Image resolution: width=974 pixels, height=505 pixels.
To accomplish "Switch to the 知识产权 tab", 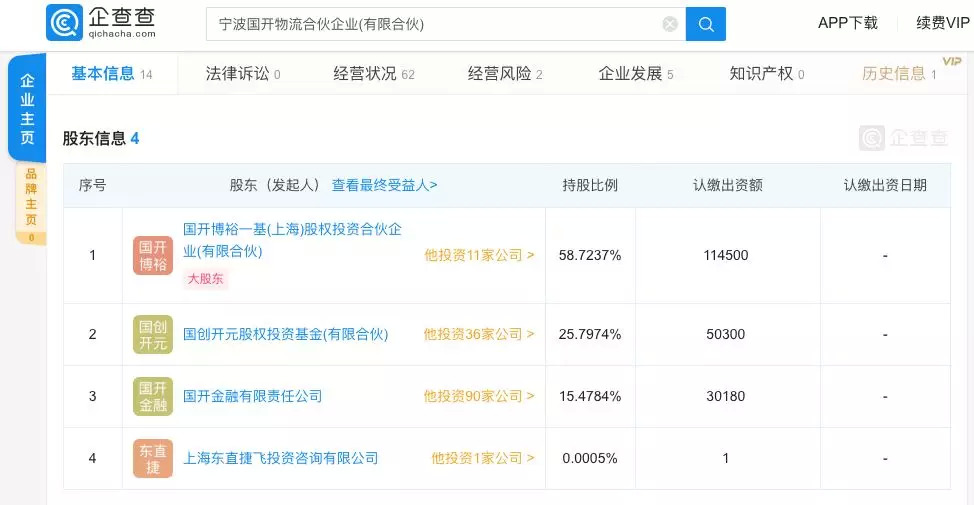I will tap(767, 74).
